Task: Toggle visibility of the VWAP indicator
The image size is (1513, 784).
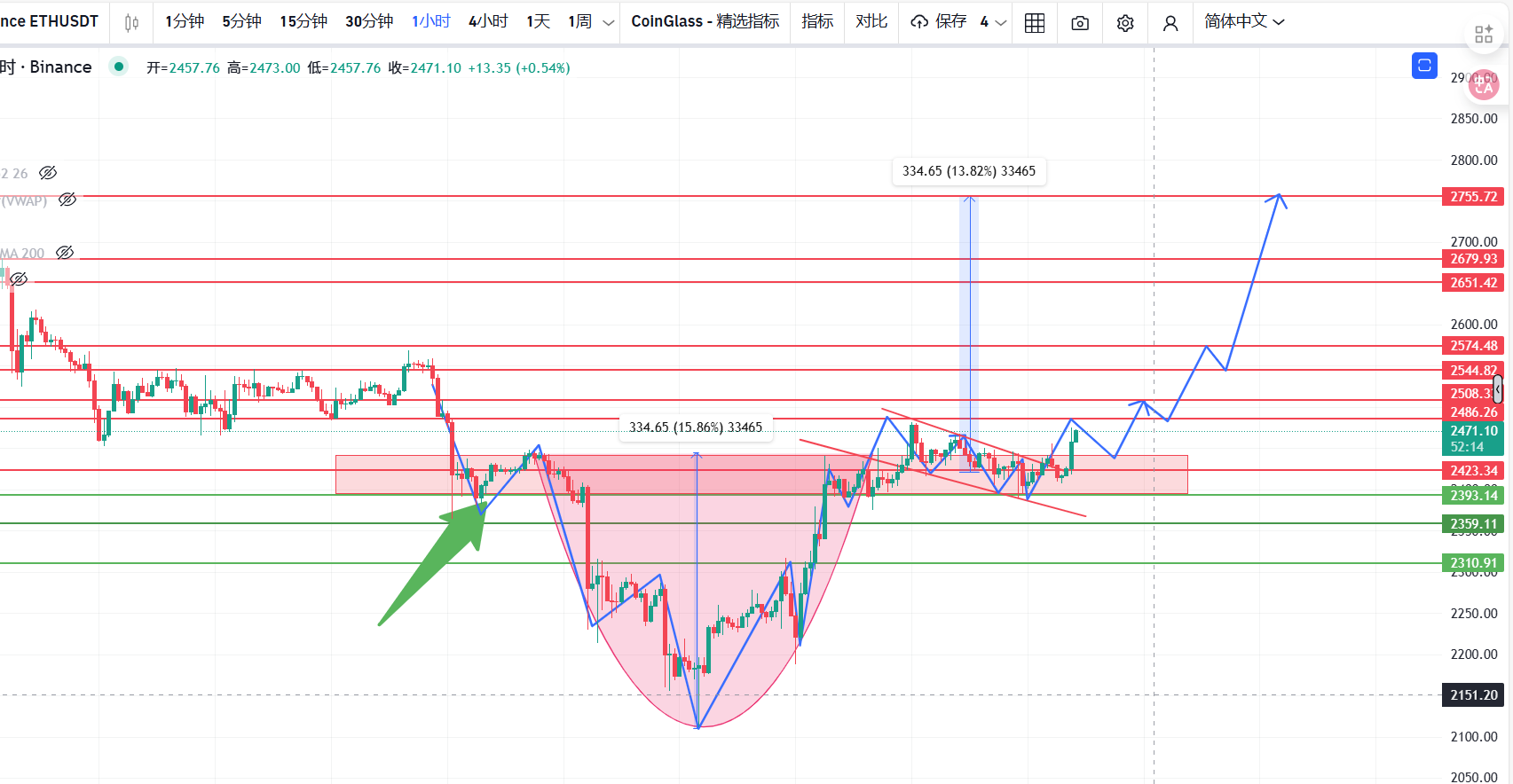Action: [x=67, y=200]
